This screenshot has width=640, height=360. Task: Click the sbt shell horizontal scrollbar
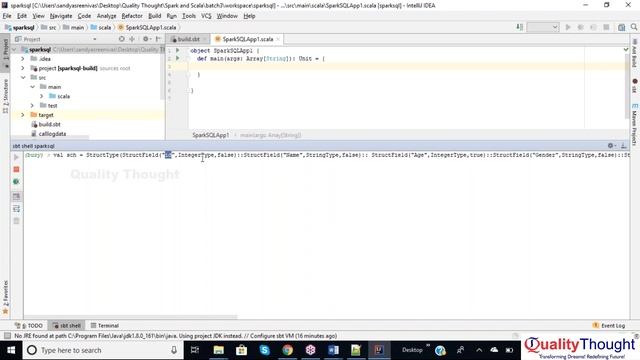[131, 317]
